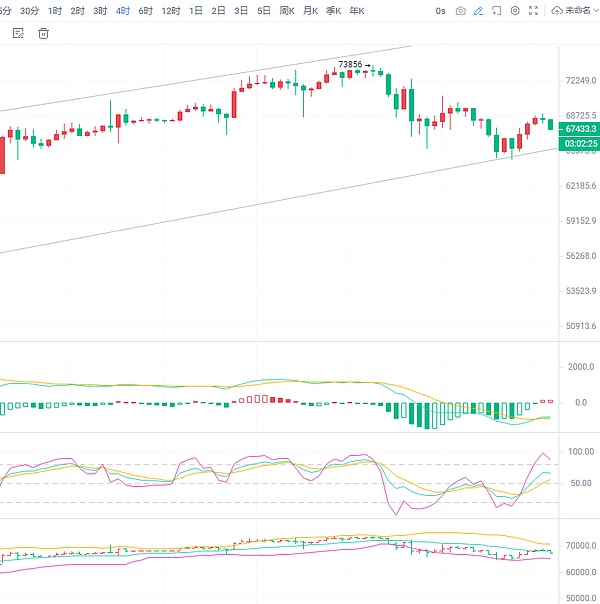Switch to the 30分 timeframe

(x=30, y=11)
